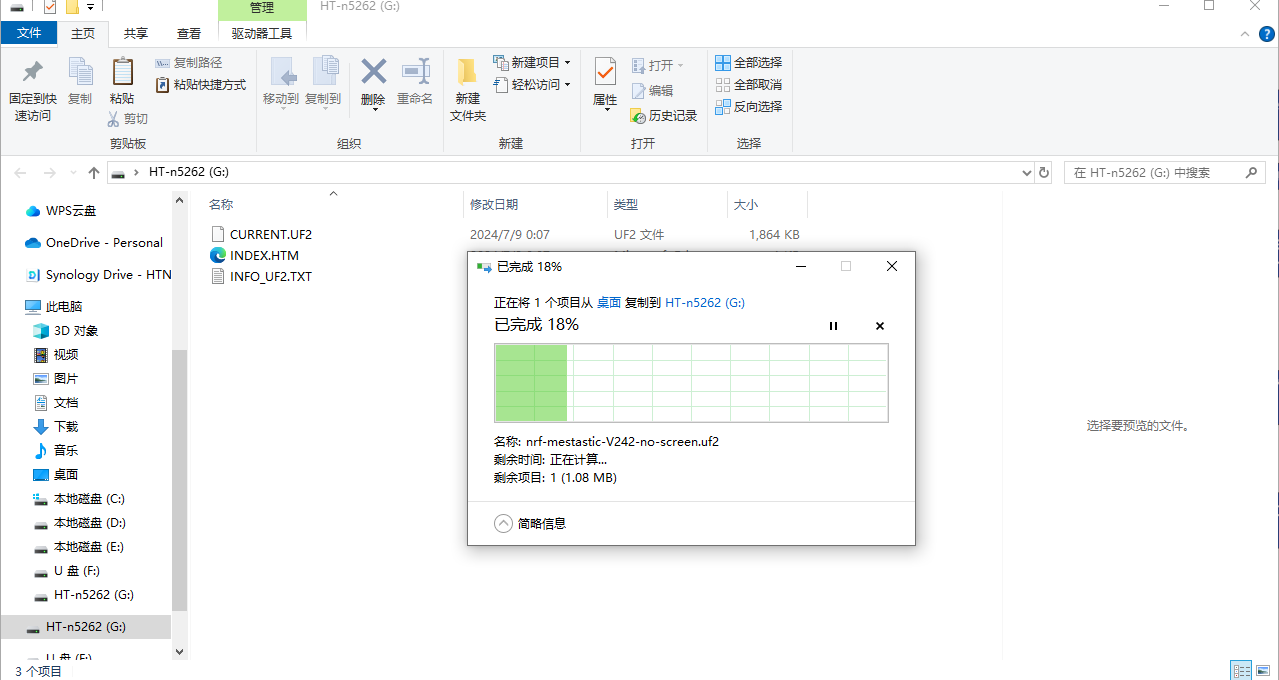Collapse details using 简略信息 chevron
This screenshot has width=1279, height=680.
[x=504, y=523]
